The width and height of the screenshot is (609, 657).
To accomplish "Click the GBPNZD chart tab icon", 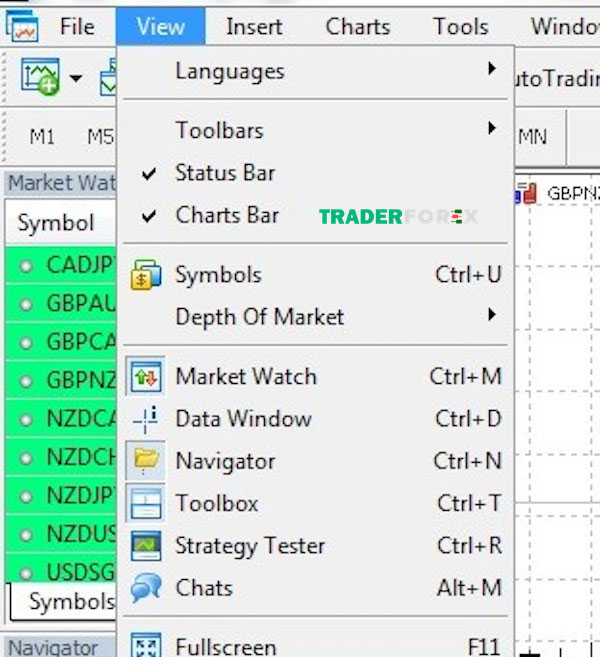I will 526,194.
